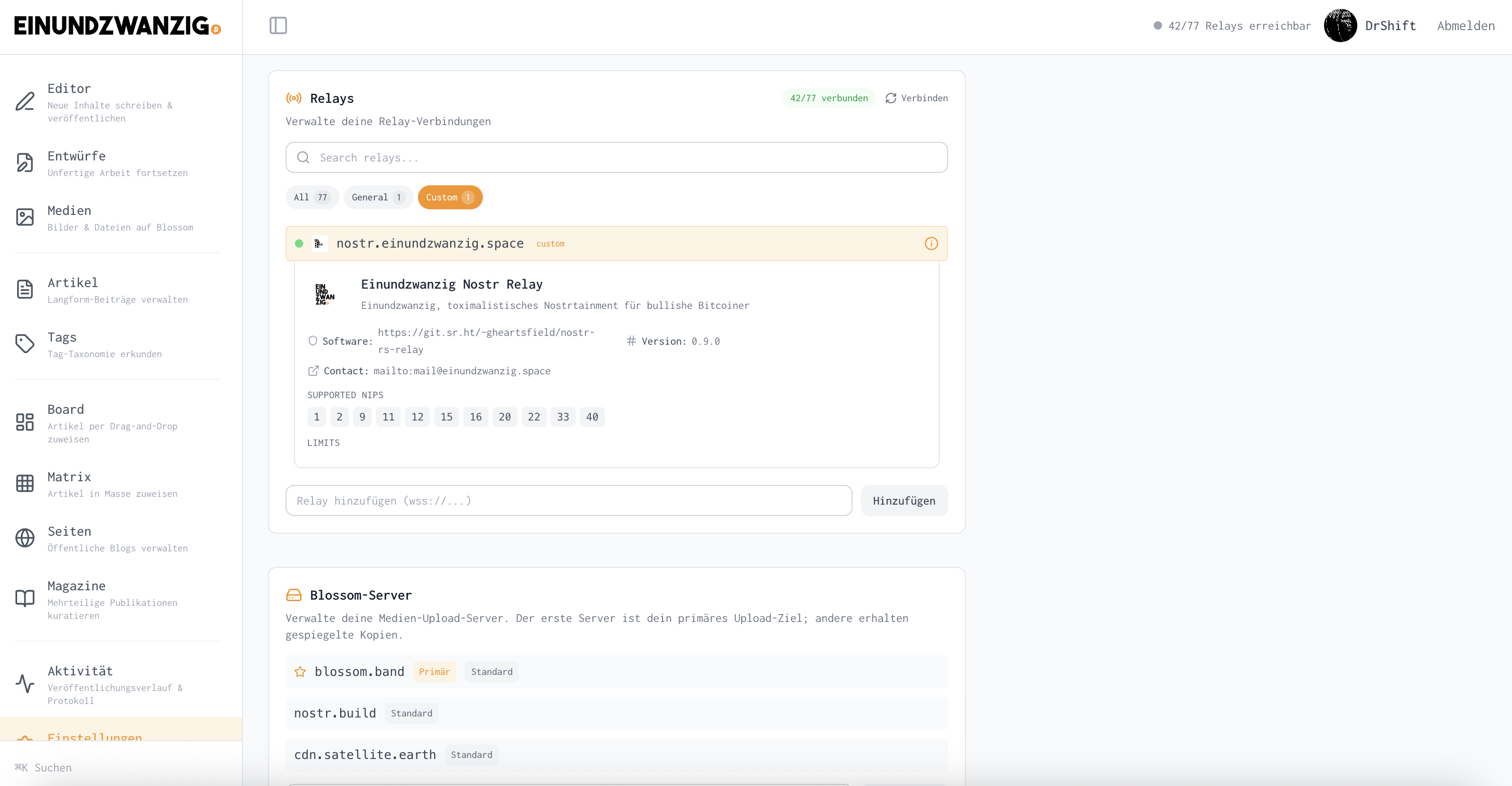
Task: Click the DrShift username
Action: point(1390,26)
